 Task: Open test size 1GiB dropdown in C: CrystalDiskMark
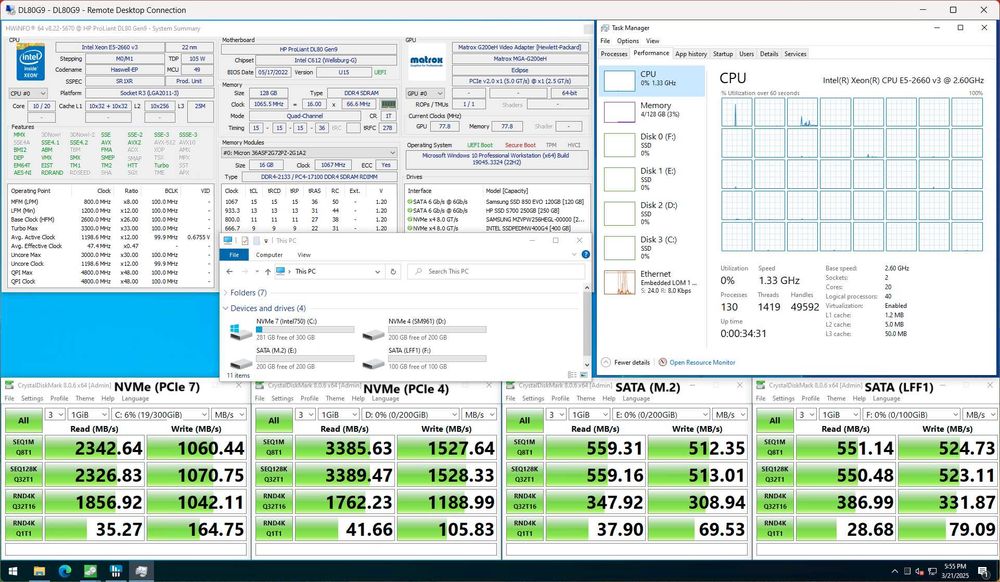[x=88, y=414]
